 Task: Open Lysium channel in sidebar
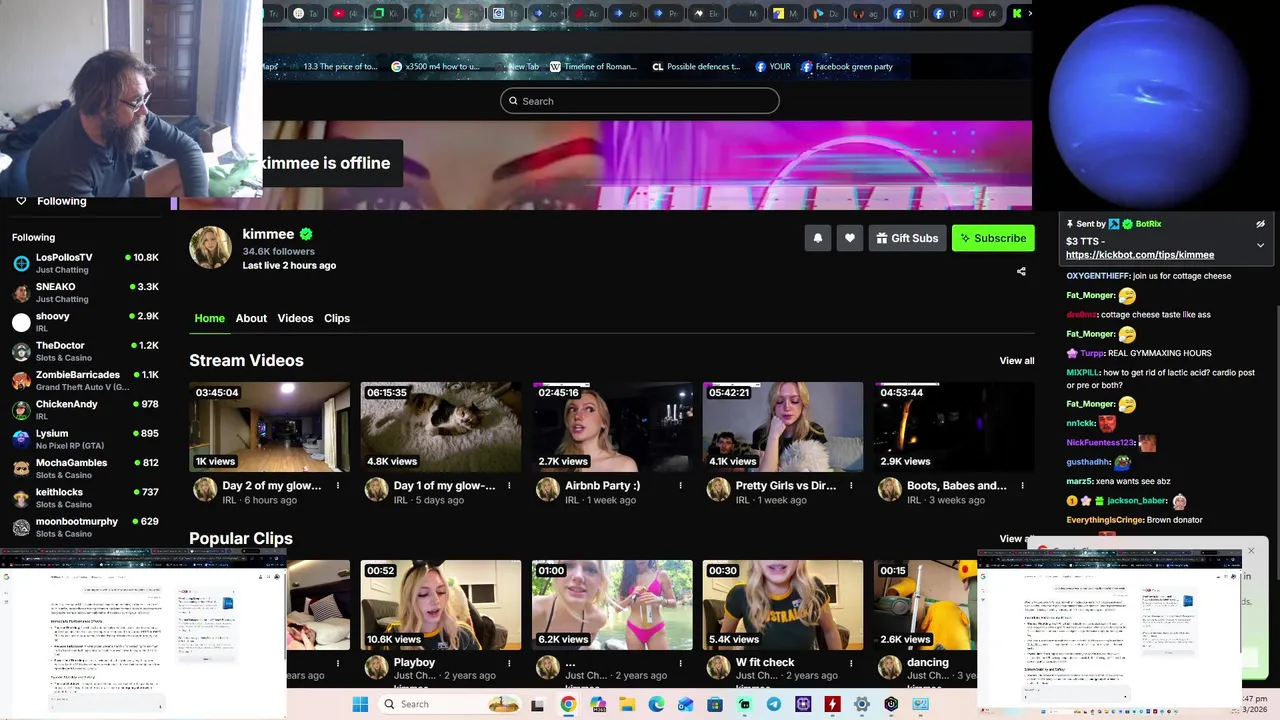86,439
